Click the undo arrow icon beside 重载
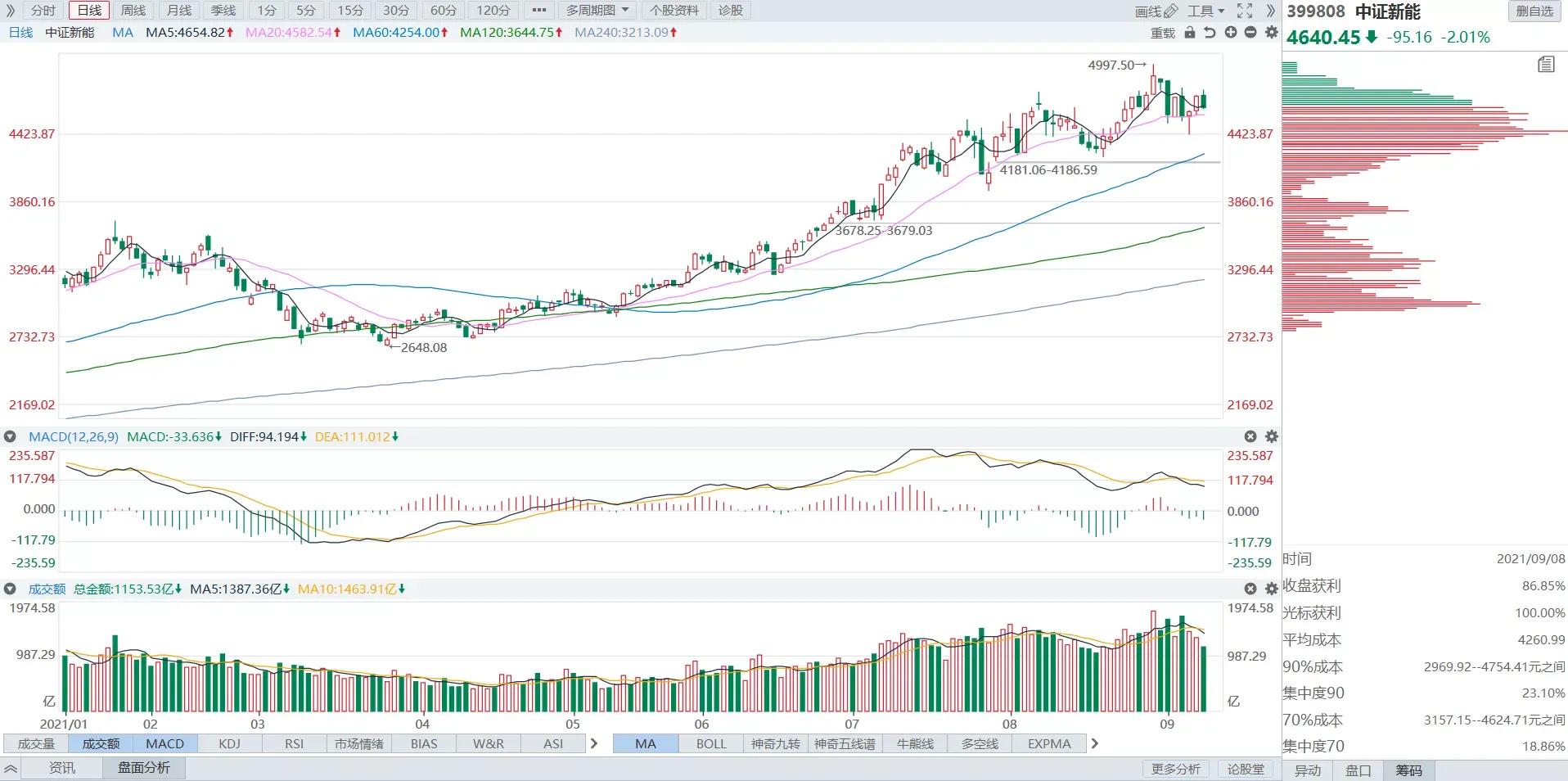Screen dimensions: 1568x781 (x=1210, y=33)
